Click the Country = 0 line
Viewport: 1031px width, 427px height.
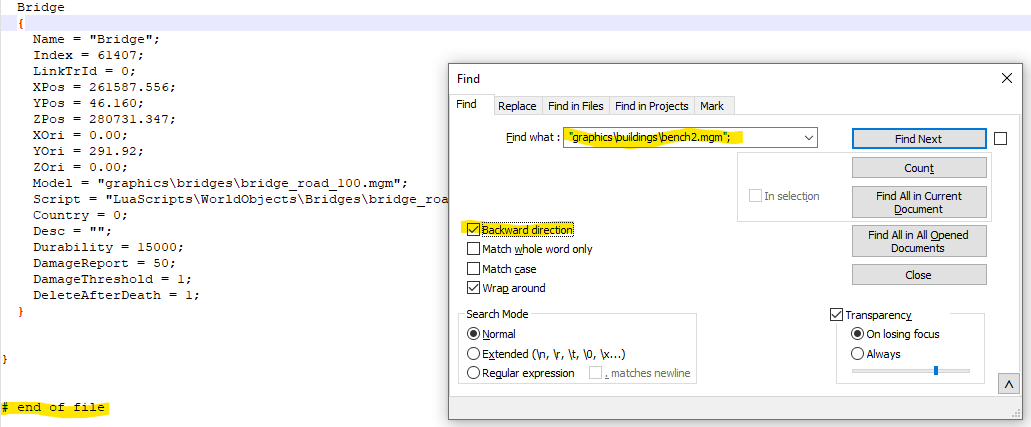coord(80,215)
